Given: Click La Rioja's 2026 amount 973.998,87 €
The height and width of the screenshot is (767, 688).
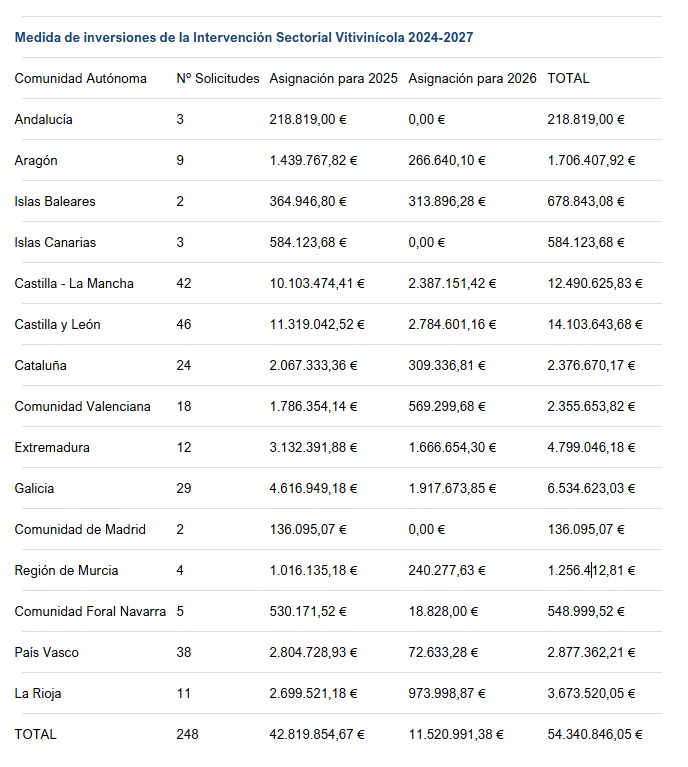Looking at the screenshot, I should coord(447,694).
